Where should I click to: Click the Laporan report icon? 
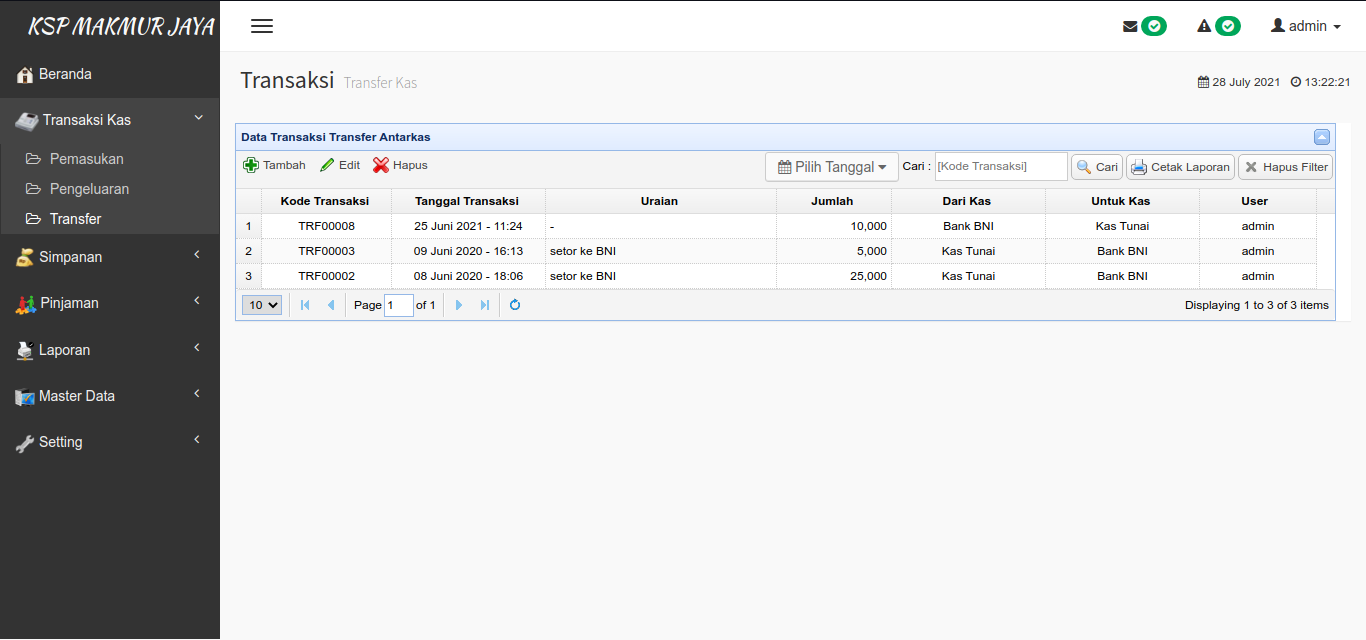coord(25,351)
